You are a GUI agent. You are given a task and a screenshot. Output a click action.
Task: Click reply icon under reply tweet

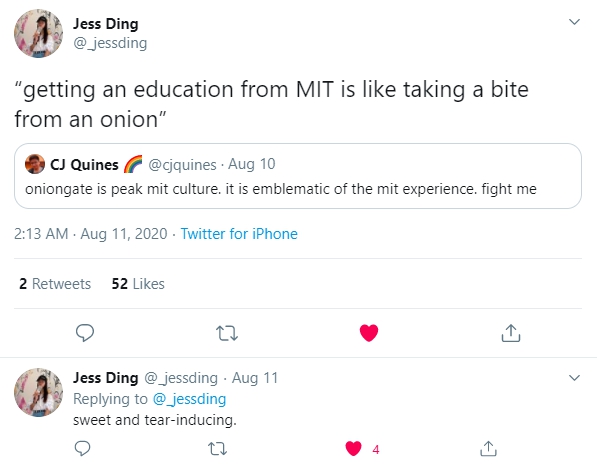[x=82, y=449]
